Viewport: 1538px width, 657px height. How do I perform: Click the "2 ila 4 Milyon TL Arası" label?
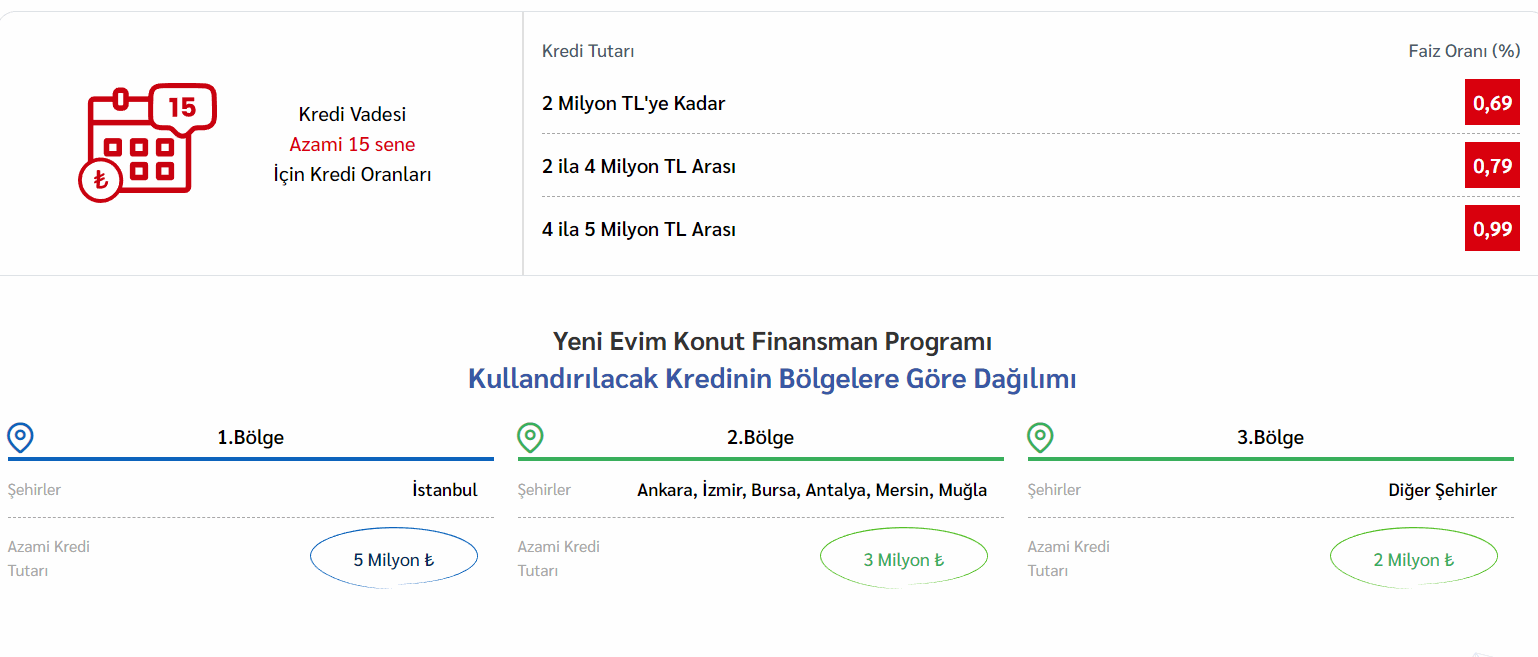(x=639, y=166)
